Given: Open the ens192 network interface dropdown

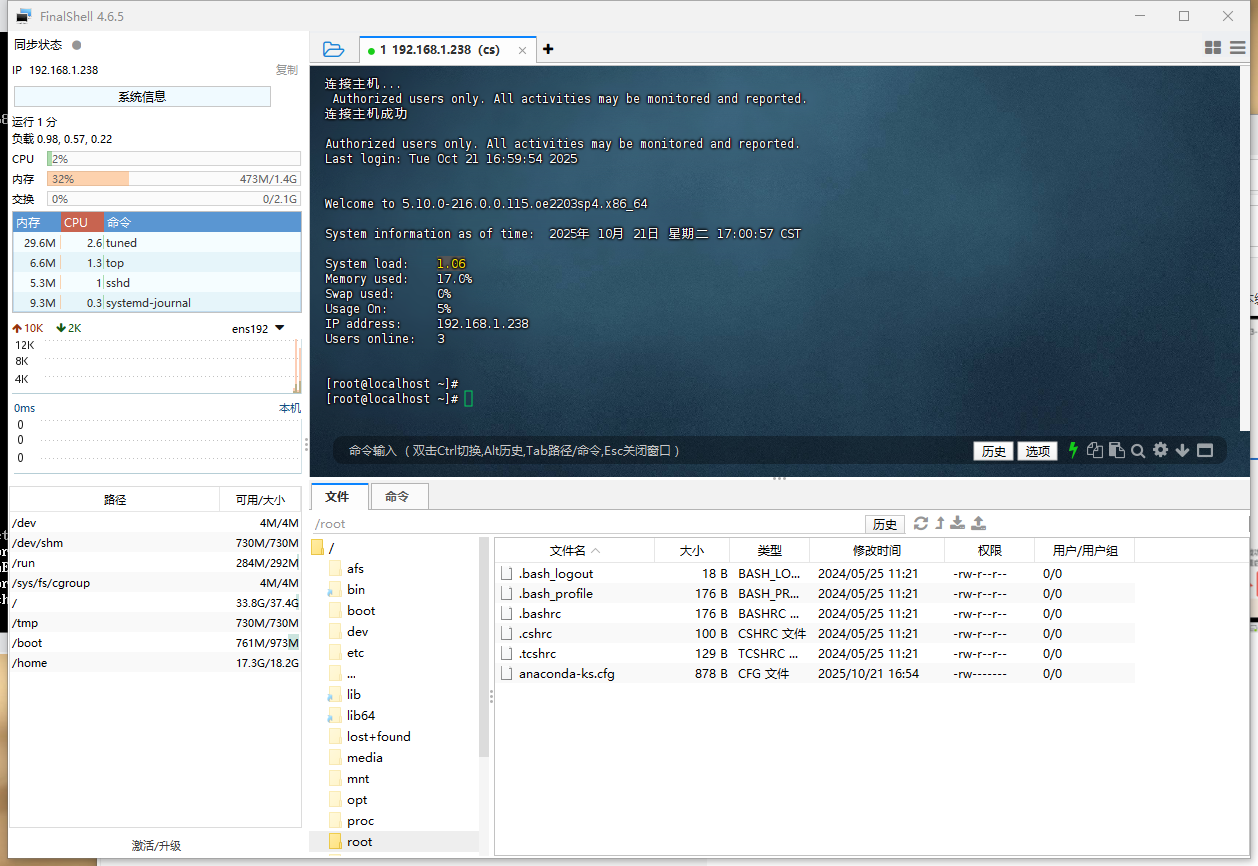Looking at the screenshot, I should click(x=258, y=328).
